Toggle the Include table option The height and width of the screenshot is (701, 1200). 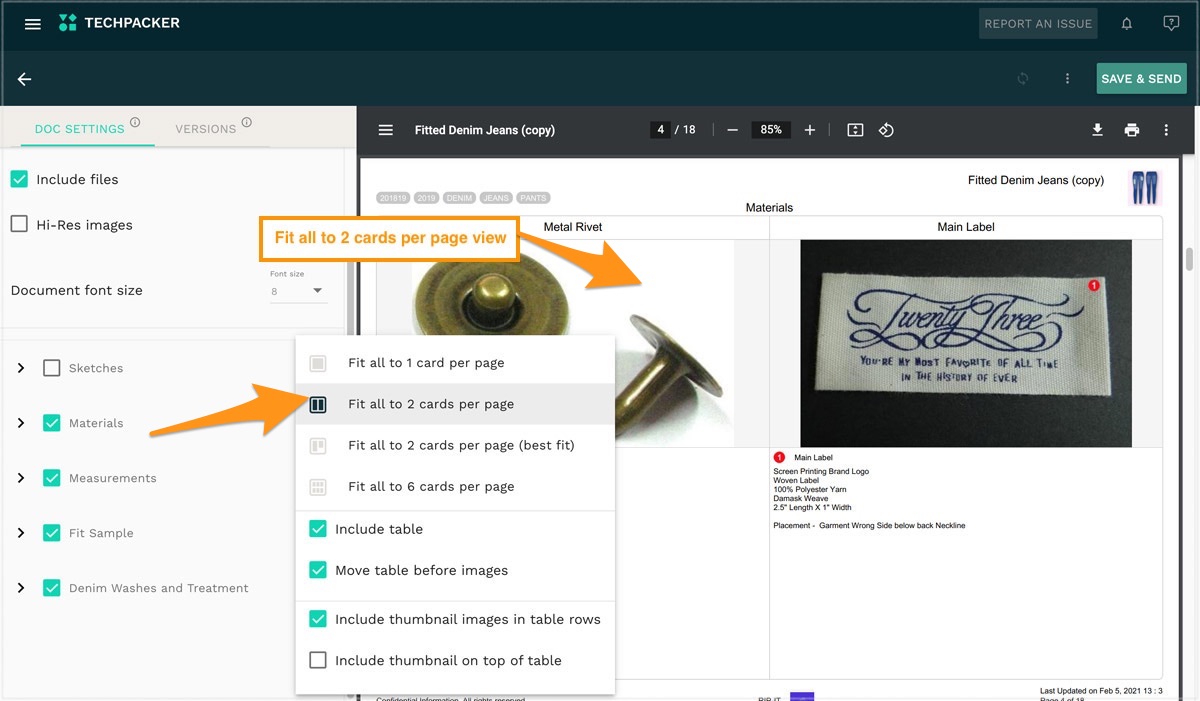pyautogui.click(x=318, y=529)
